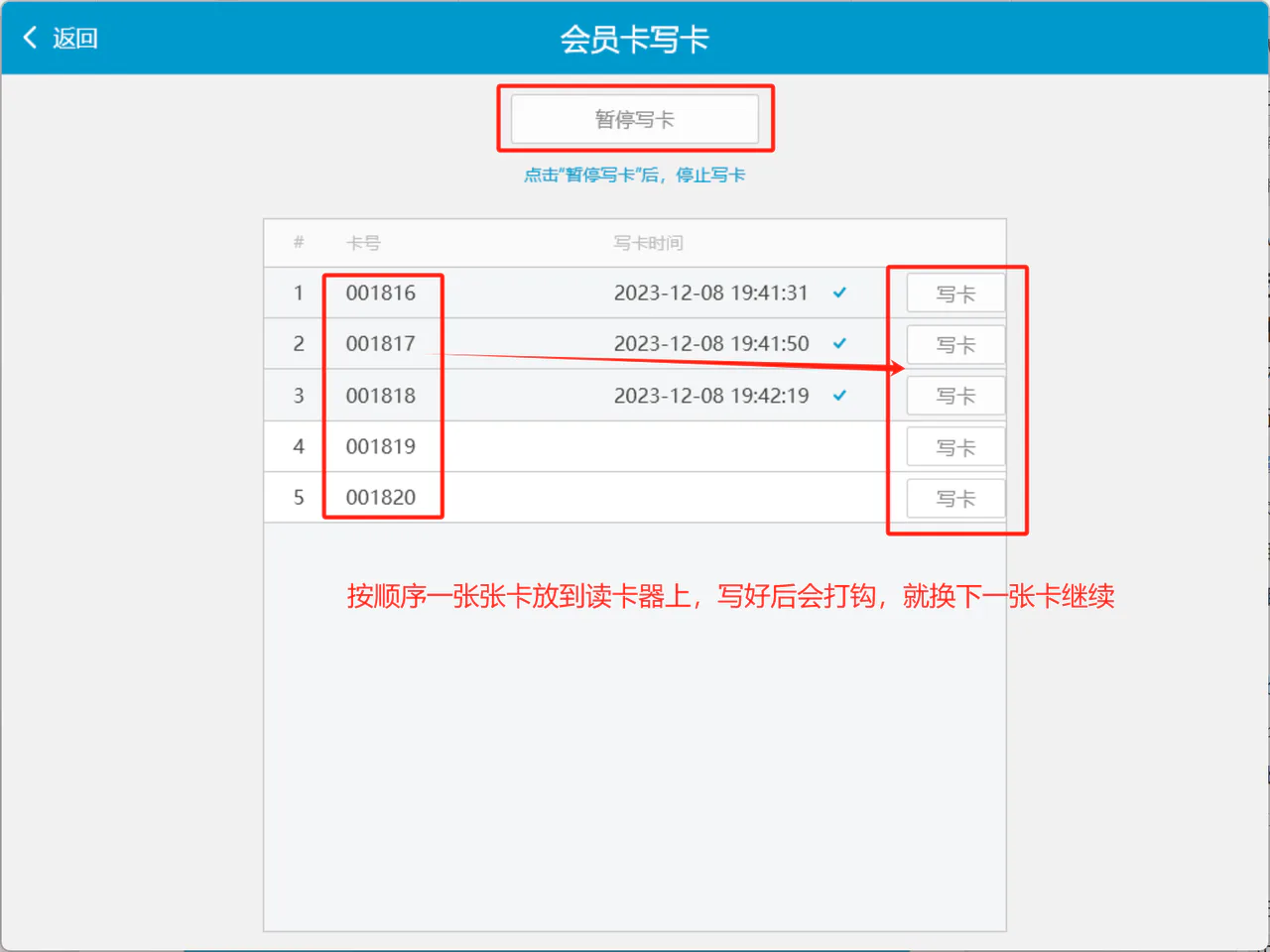Screen dimensions: 1270x952
Task: Select card number 001819
Action: pos(381,446)
